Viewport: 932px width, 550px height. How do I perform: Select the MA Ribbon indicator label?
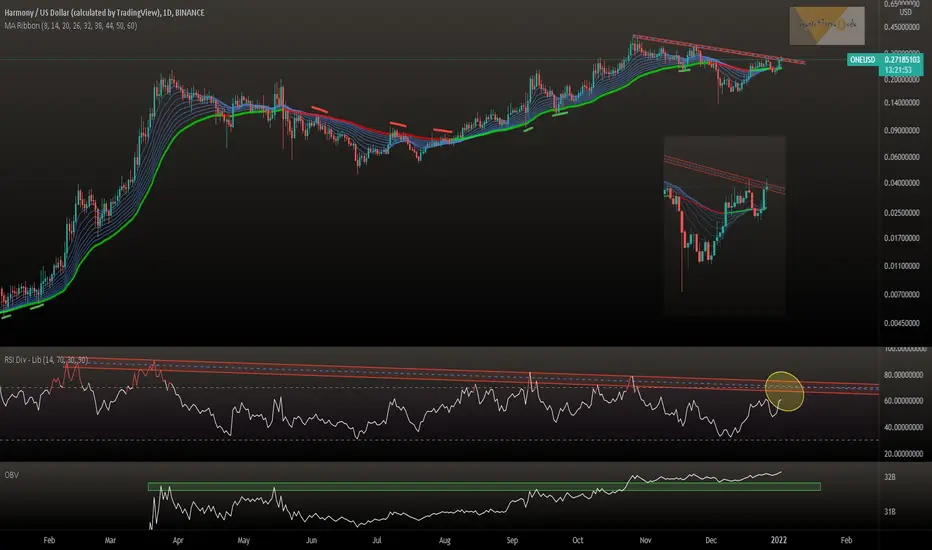click(71, 26)
